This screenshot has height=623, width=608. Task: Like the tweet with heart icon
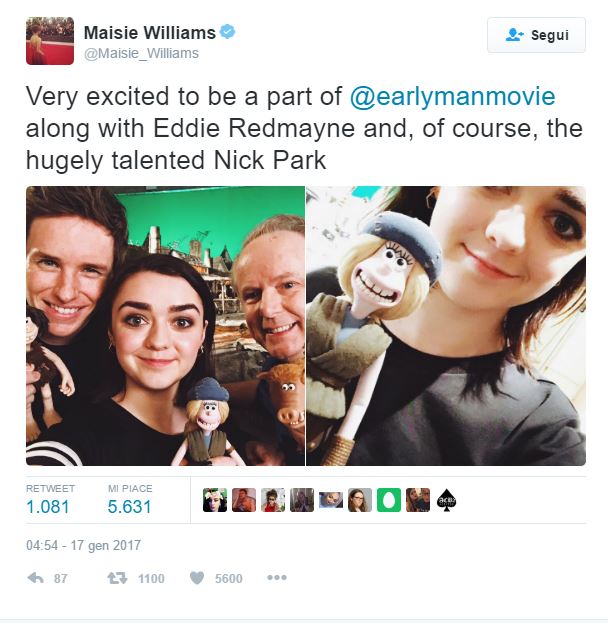click(x=197, y=578)
